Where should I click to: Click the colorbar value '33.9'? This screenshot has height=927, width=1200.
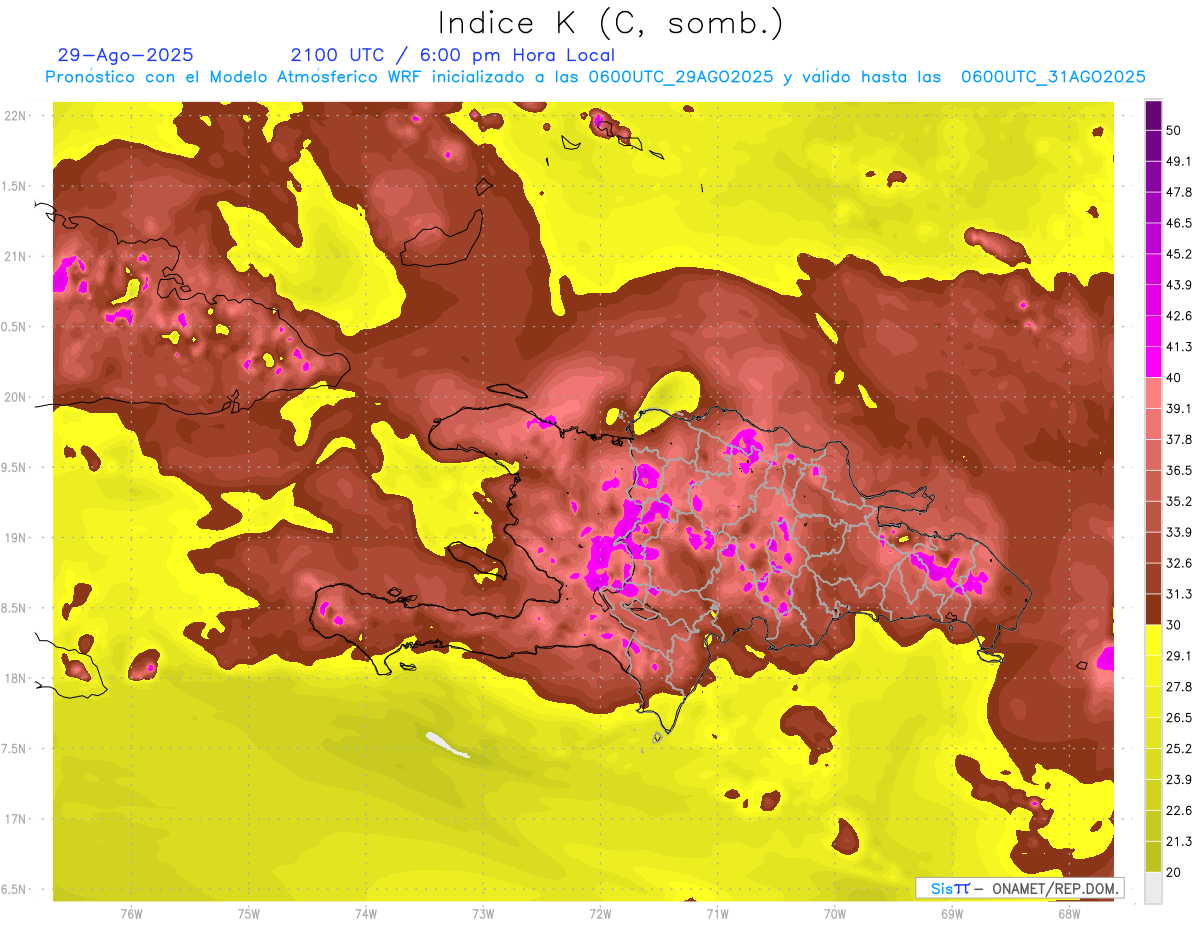point(1178,532)
